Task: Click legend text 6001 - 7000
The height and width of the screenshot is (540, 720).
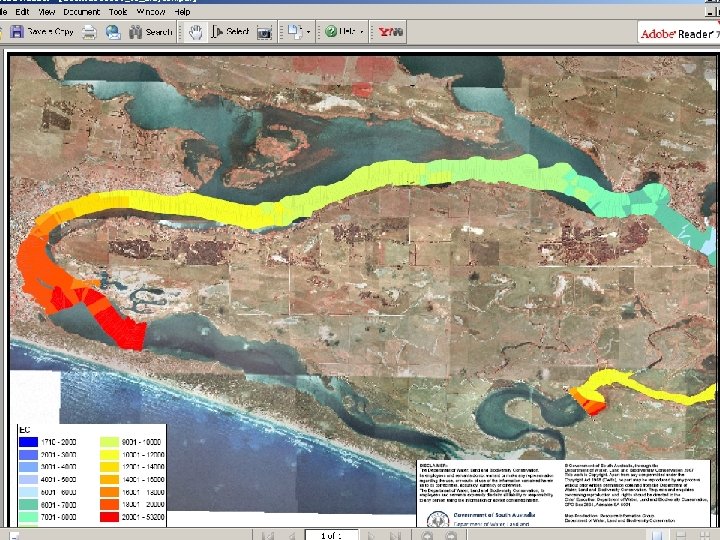Action: (x=59, y=505)
